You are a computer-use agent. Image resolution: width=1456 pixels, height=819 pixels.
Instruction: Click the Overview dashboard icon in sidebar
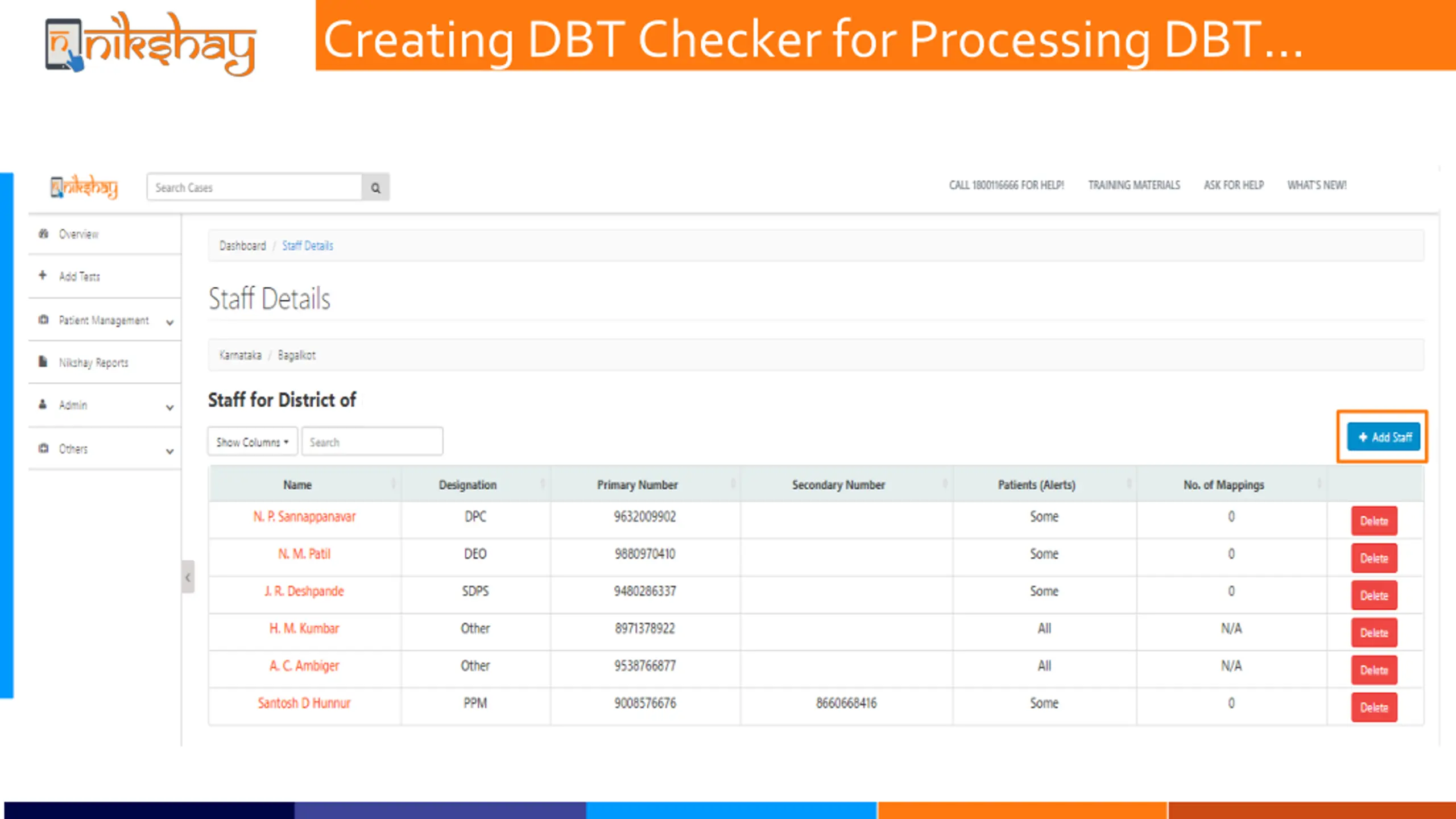[43, 234]
